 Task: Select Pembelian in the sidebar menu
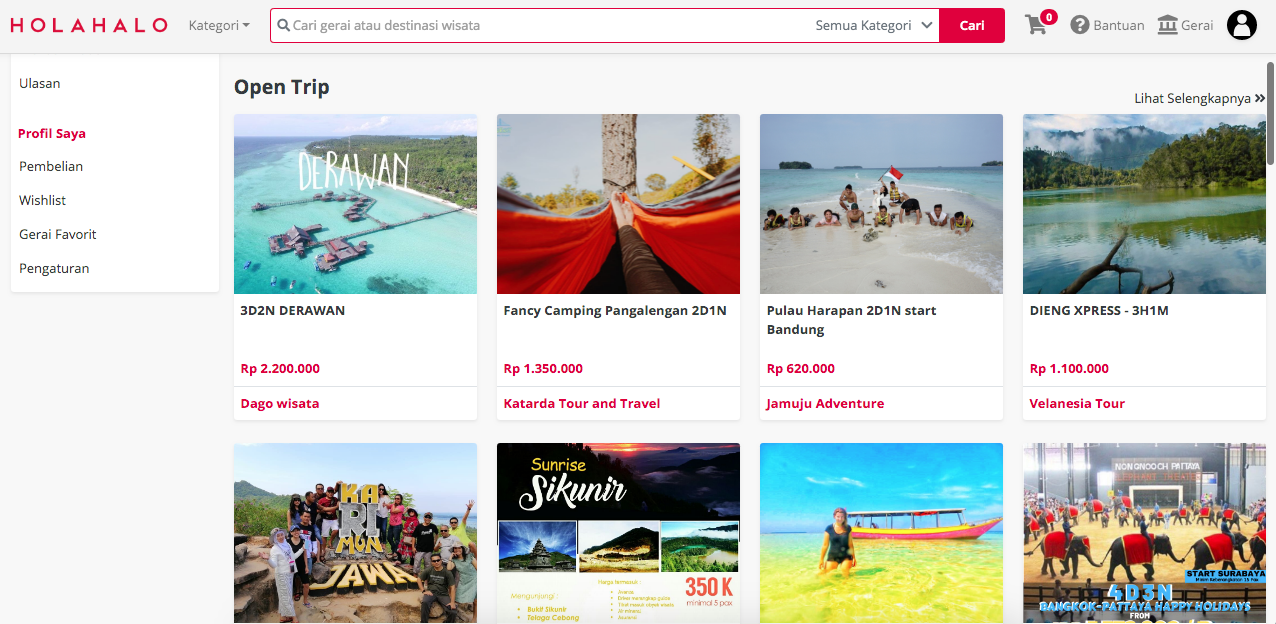pyautogui.click(x=51, y=166)
